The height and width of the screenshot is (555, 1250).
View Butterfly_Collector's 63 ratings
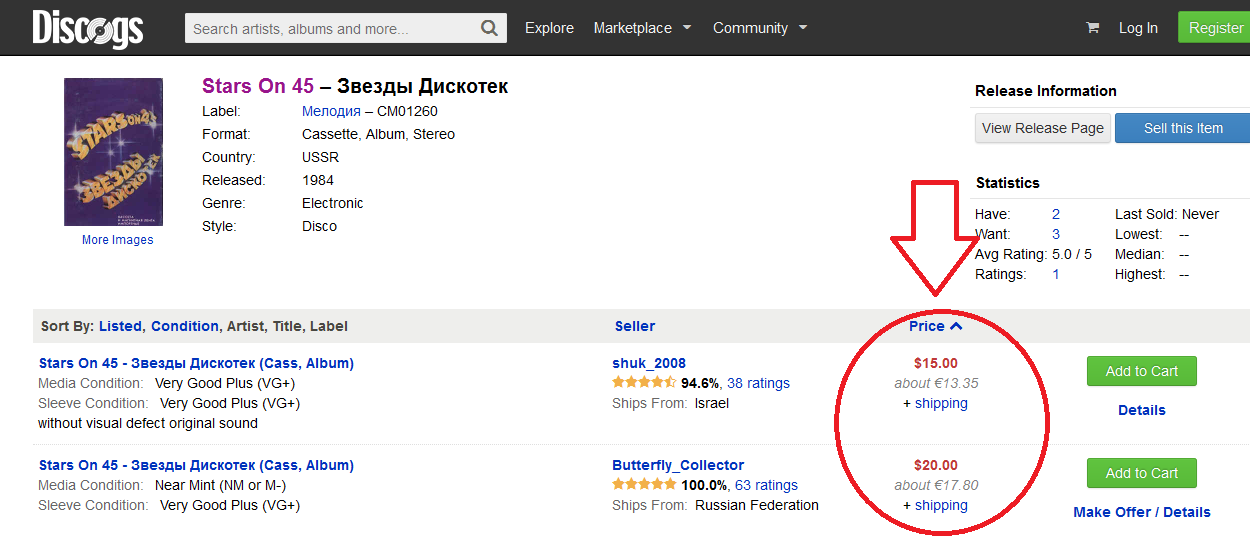766,485
